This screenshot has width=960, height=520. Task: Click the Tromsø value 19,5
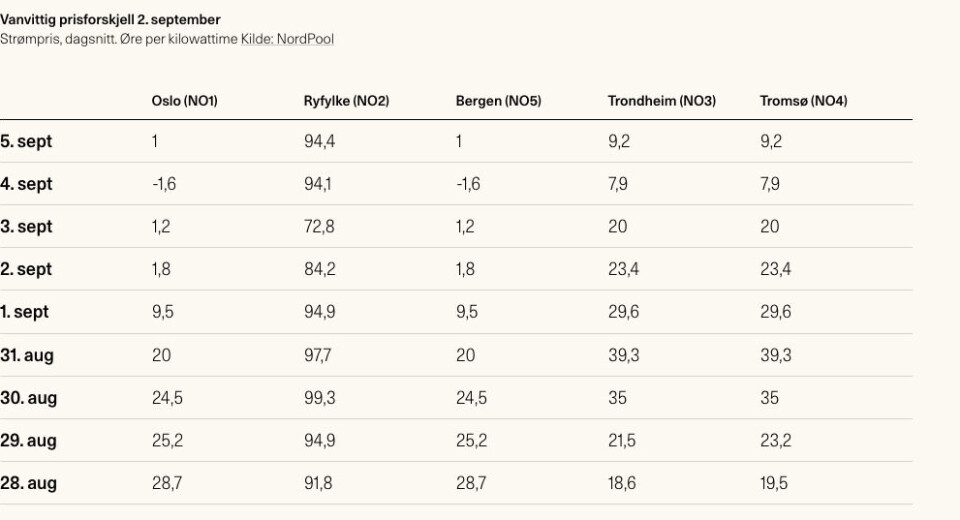click(773, 483)
